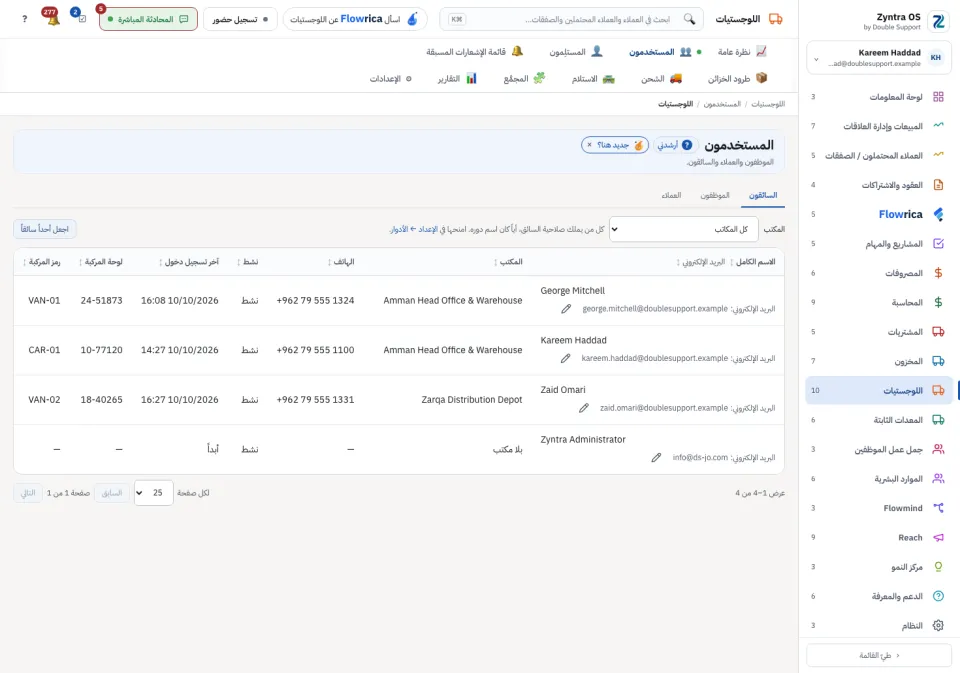Viewport: 960px width, 673px height.
Task: Open المبيعات وإدارة العلاقات in sidebar
Action: pos(878,126)
